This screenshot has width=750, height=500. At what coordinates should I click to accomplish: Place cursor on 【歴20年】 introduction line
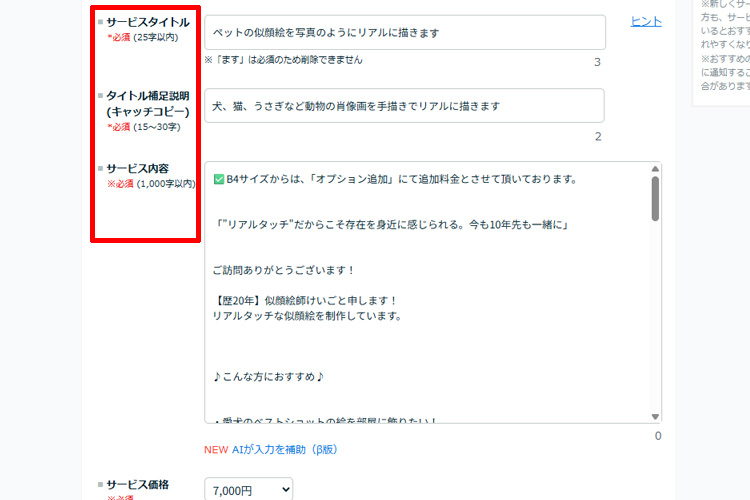pyautogui.click(x=305, y=301)
